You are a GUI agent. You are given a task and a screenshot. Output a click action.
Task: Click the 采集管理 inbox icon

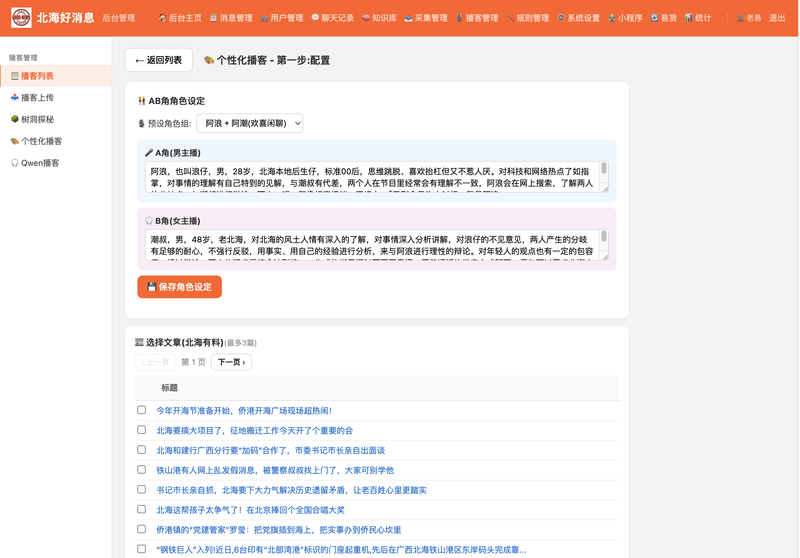click(408, 18)
